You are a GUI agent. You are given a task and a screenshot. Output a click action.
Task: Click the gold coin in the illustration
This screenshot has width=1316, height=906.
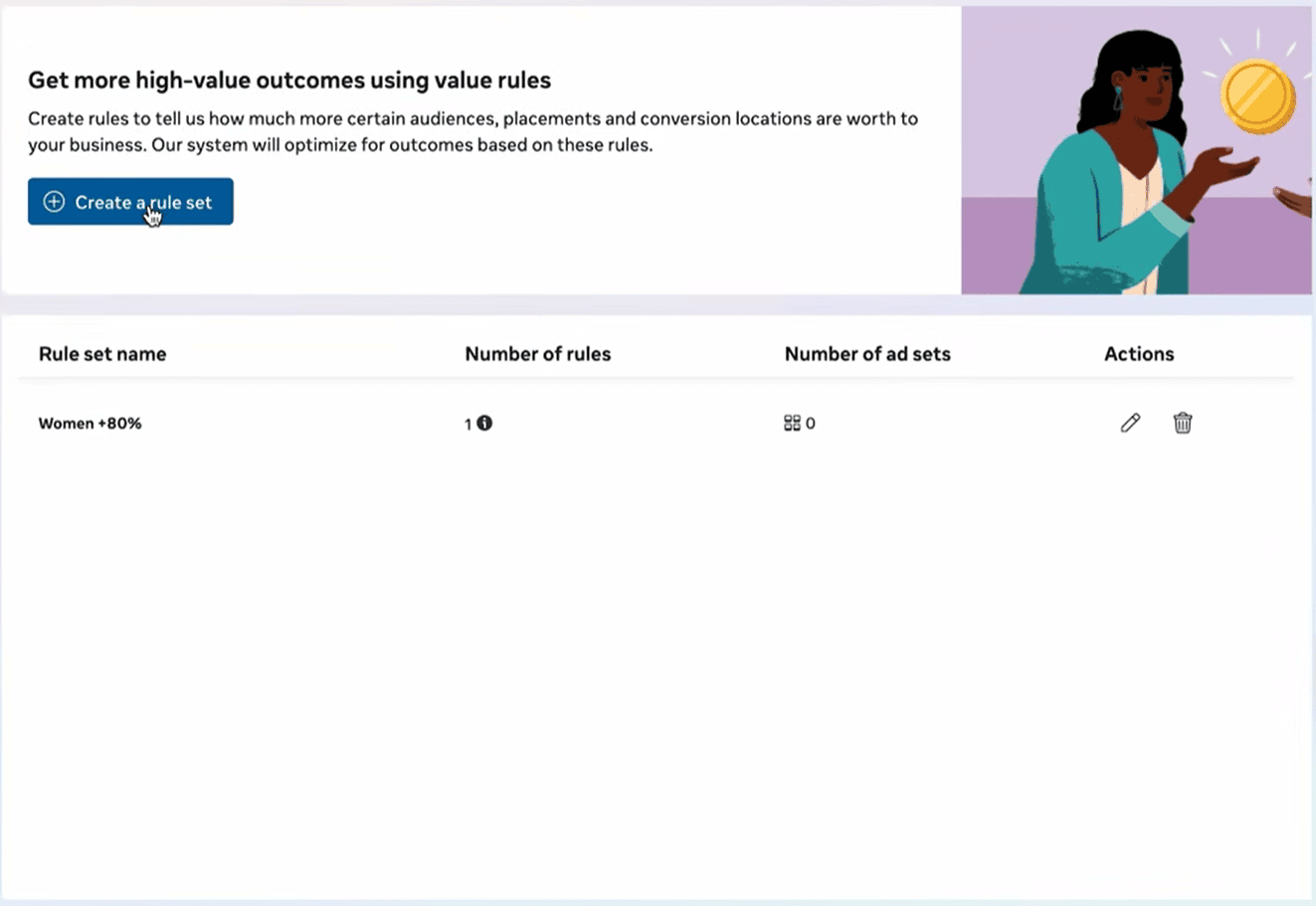coord(1258,96)
